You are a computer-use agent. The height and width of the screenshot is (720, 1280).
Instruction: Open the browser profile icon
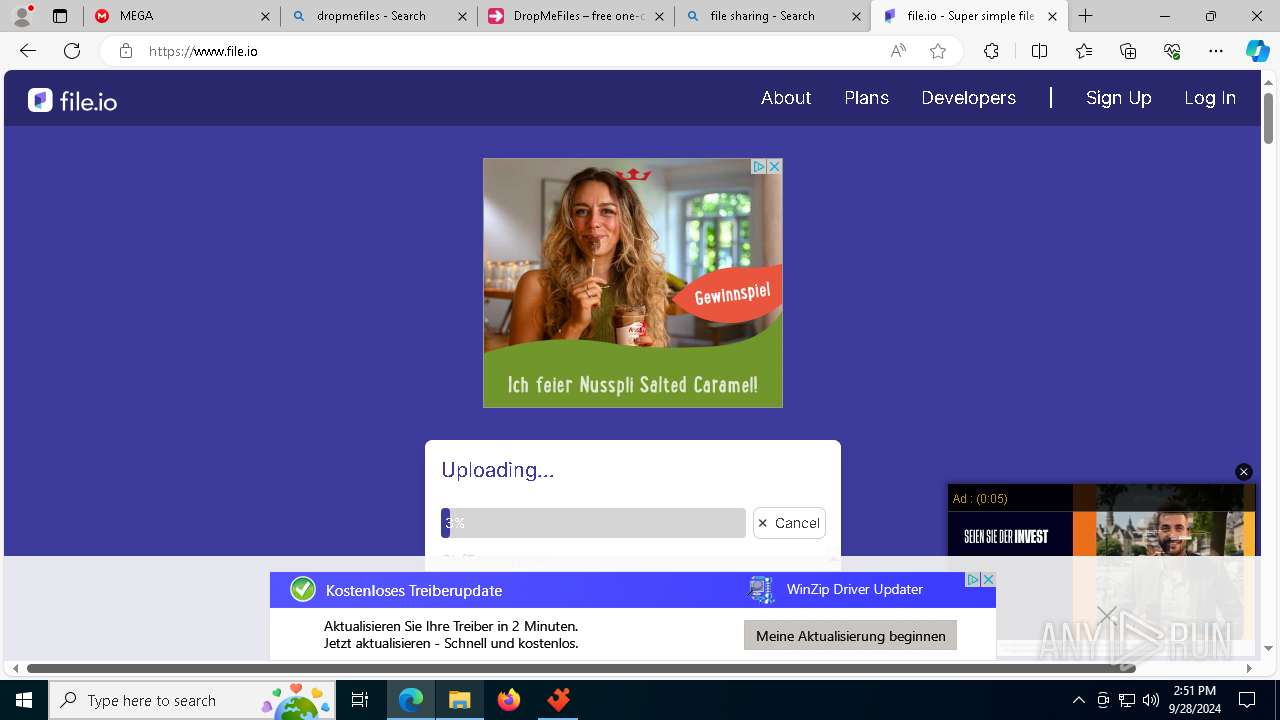click(22, 15)
